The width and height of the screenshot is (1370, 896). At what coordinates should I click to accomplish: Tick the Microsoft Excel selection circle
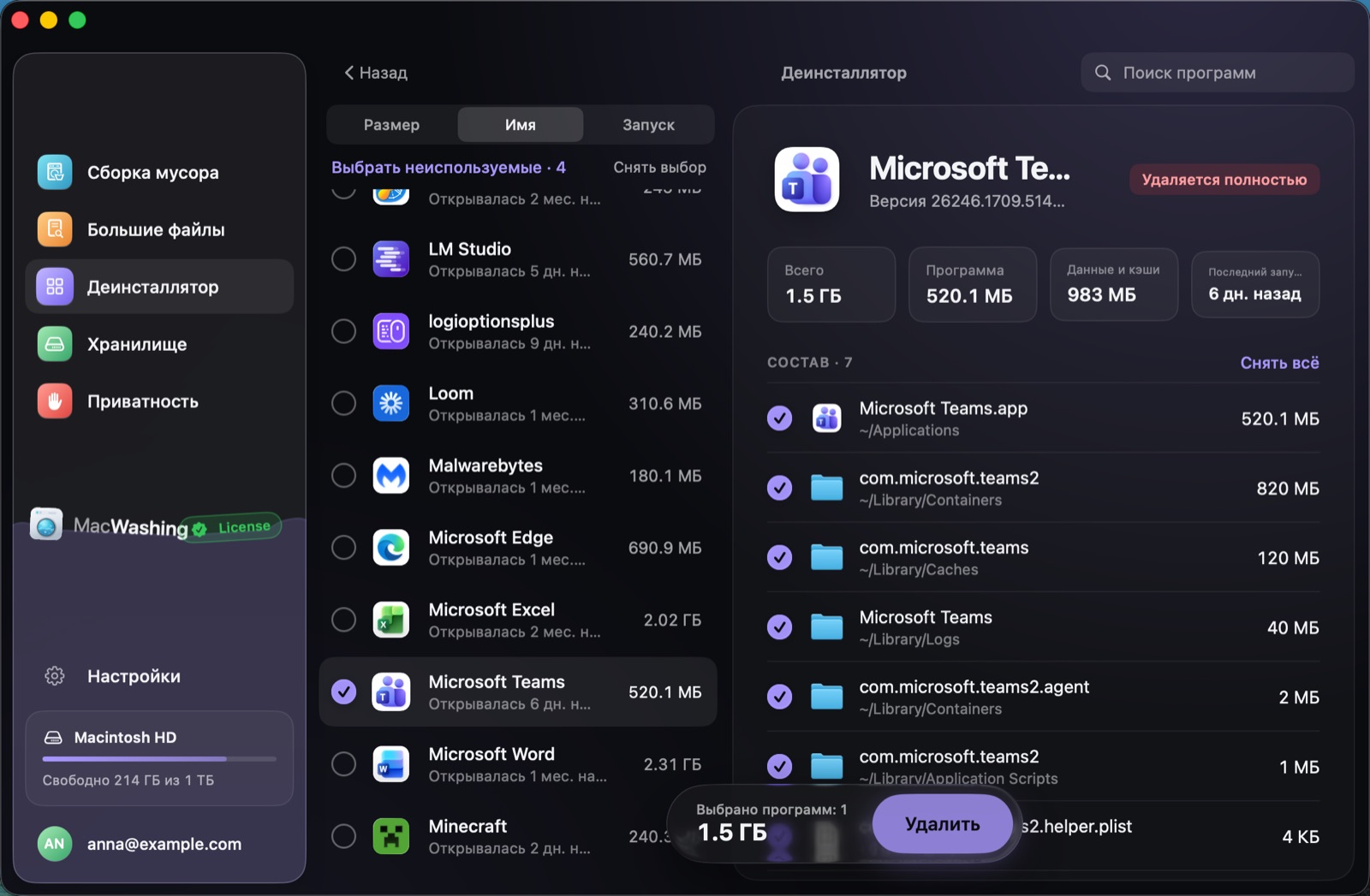[343, 620]
